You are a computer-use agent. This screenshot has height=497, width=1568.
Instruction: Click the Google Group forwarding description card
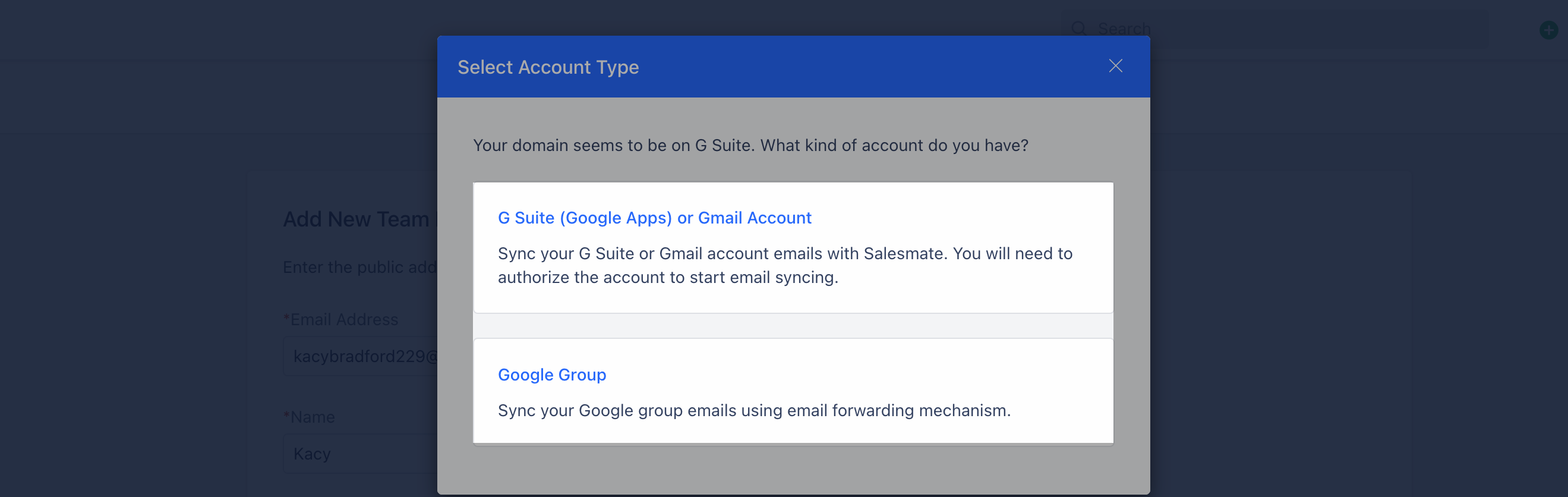click(x=793, y=391)
